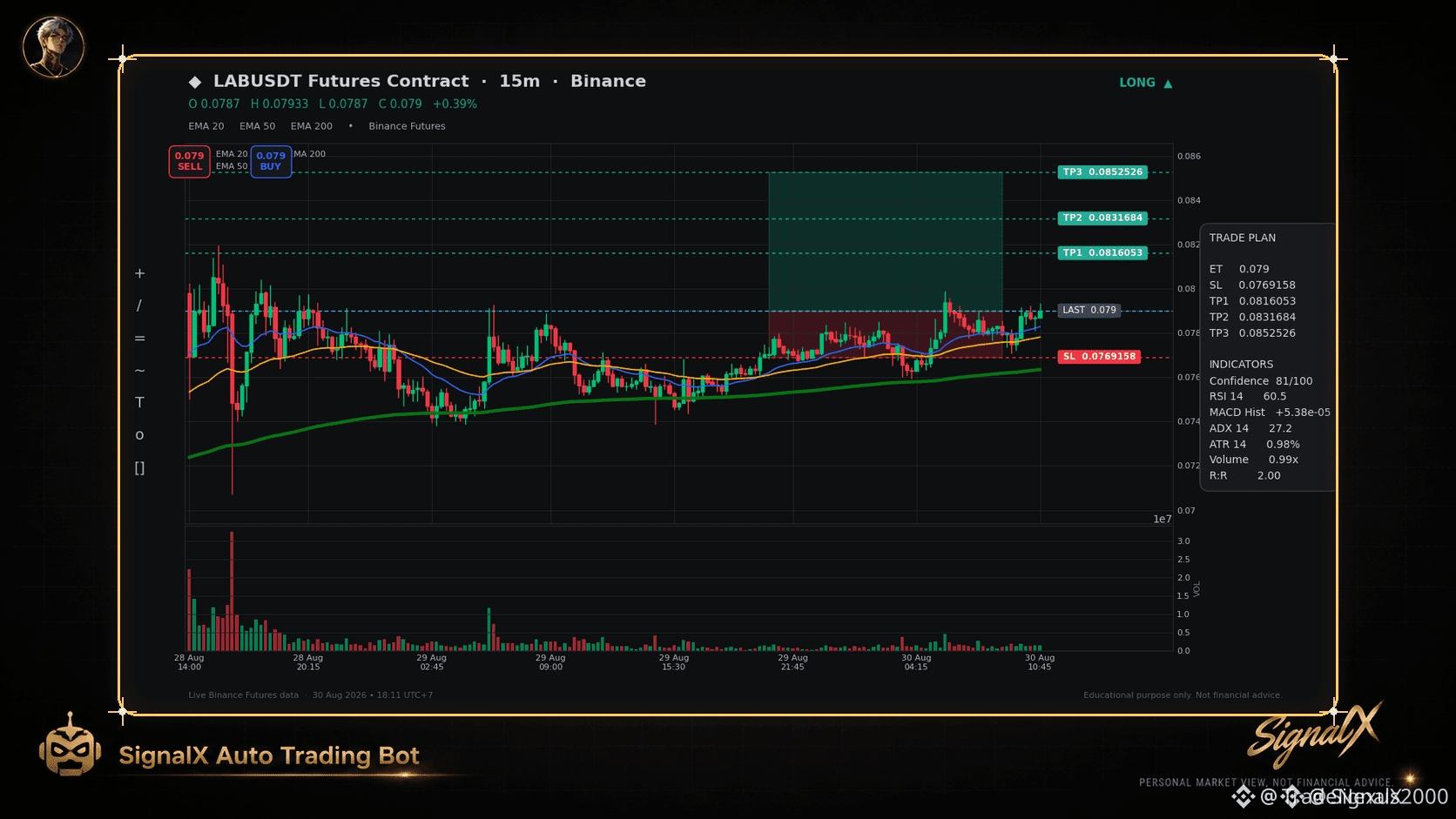Click the red SL 0.0769158 chart tag
This screenshot has width=1456, height=819.
[1099, 357]
